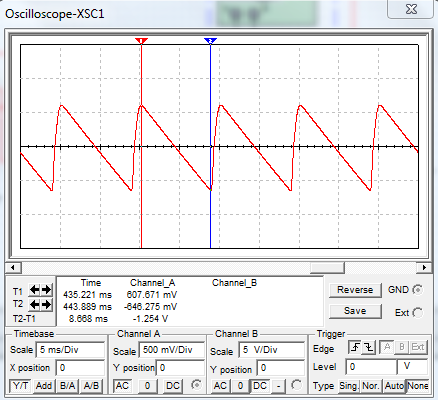This screenshot has width=438, height=400.
Task: Select Nor. trigger type
Action: (371, 386)
